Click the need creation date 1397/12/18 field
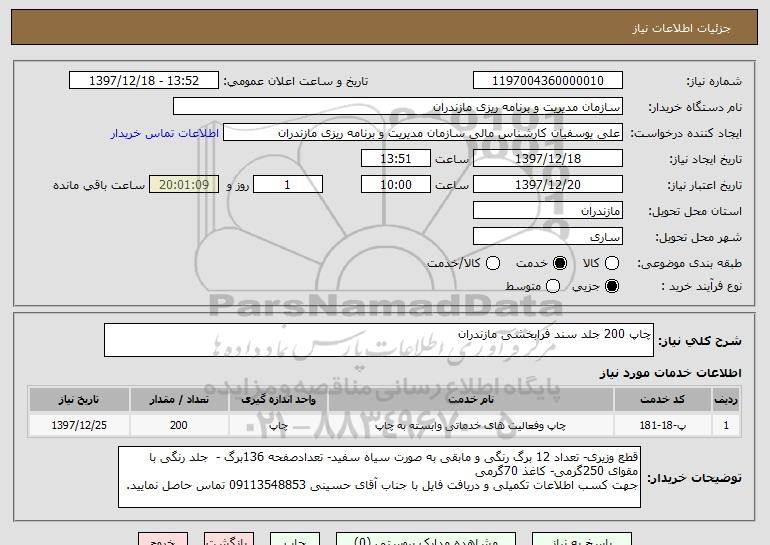 click(x=548, y=159)
